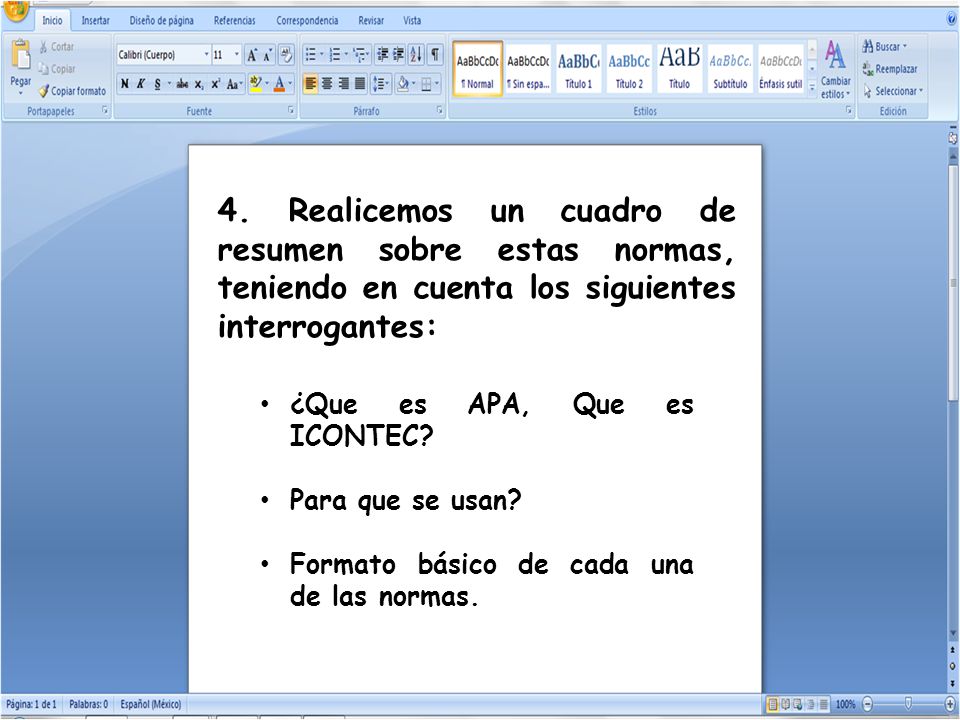The height and width of the screenshot is (720, 960).
Task: Toggle bold with the N button
Action: pos(125,84)
